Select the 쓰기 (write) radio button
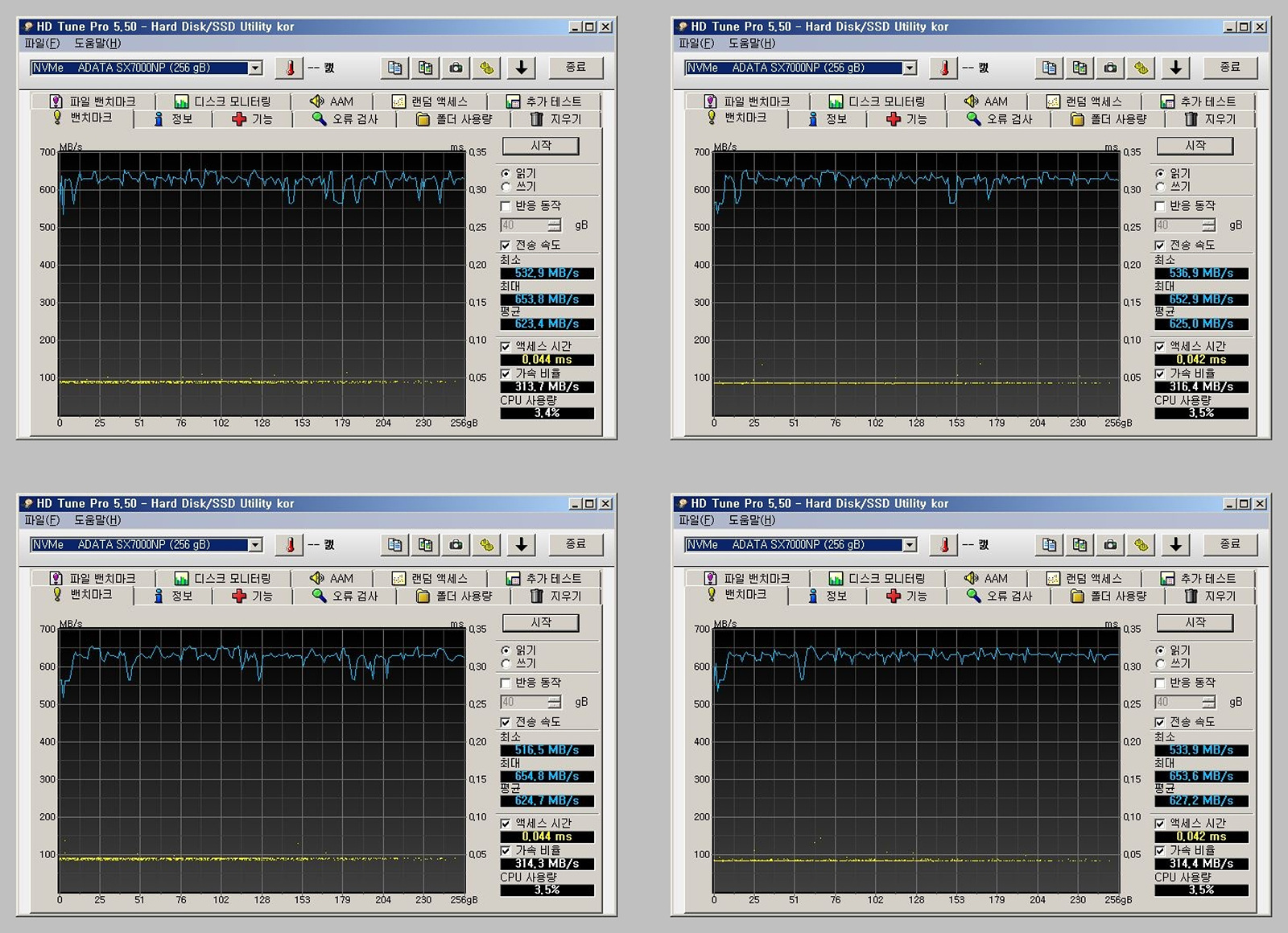The image size is (1288, 933). 506,186
